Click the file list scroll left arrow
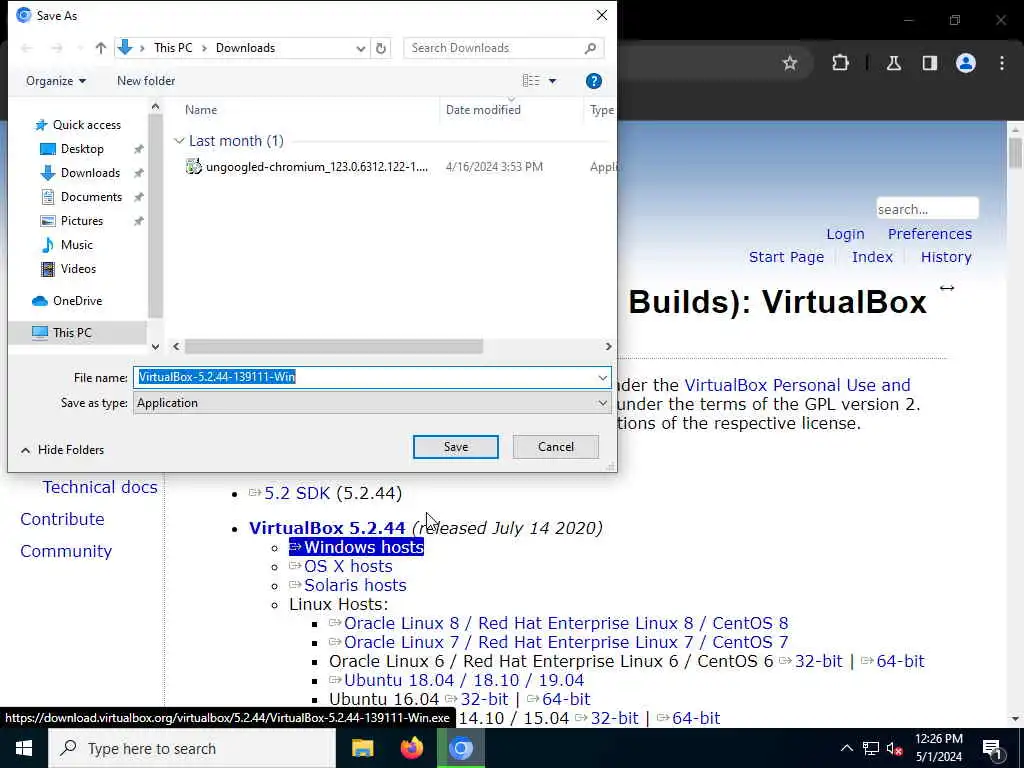The width and height of the screenshot is (1024, 768). [x=176, y=346]
